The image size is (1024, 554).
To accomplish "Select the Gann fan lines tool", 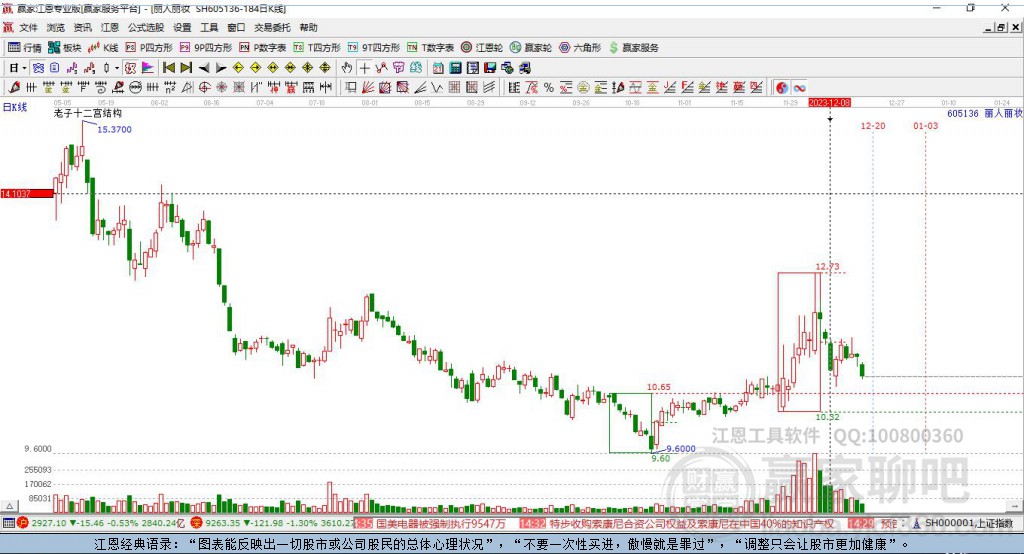I will (368, 88).
